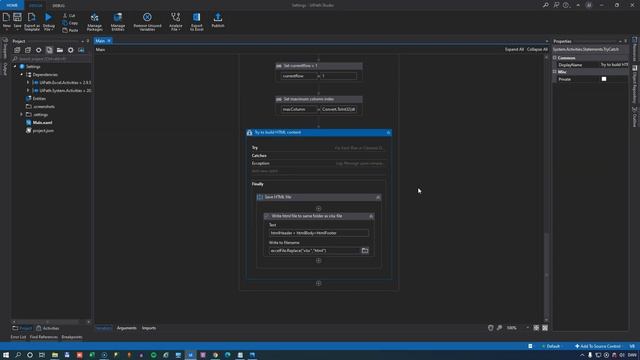640x360 pixels.
Task: Switch to Activities panel tab
Action: pos(48,328)
